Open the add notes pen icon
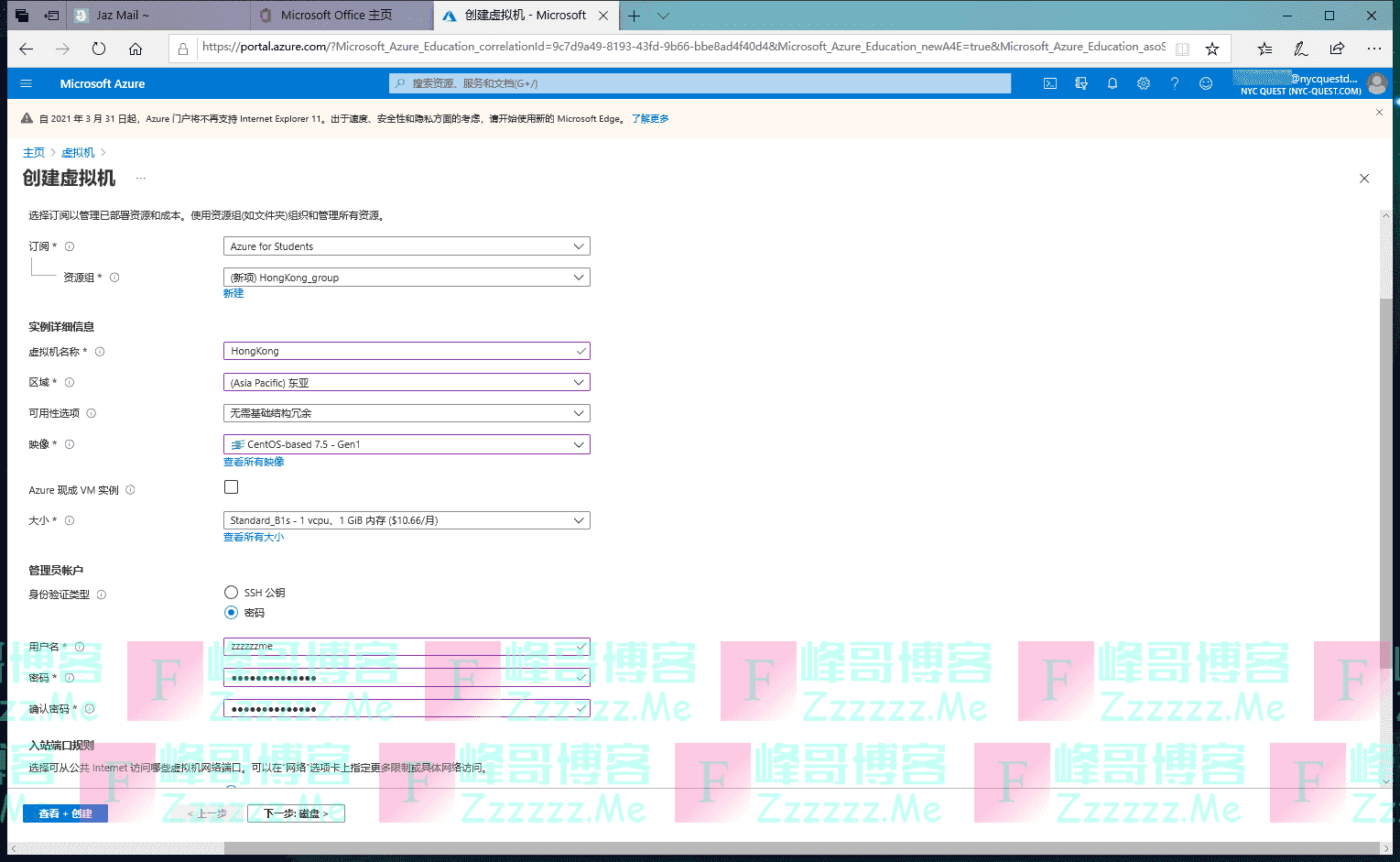 coord(1300,49)
